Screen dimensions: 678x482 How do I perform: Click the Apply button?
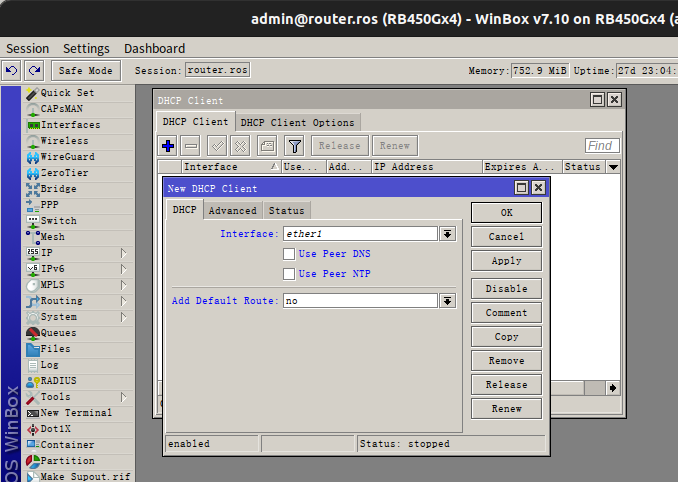506,261
